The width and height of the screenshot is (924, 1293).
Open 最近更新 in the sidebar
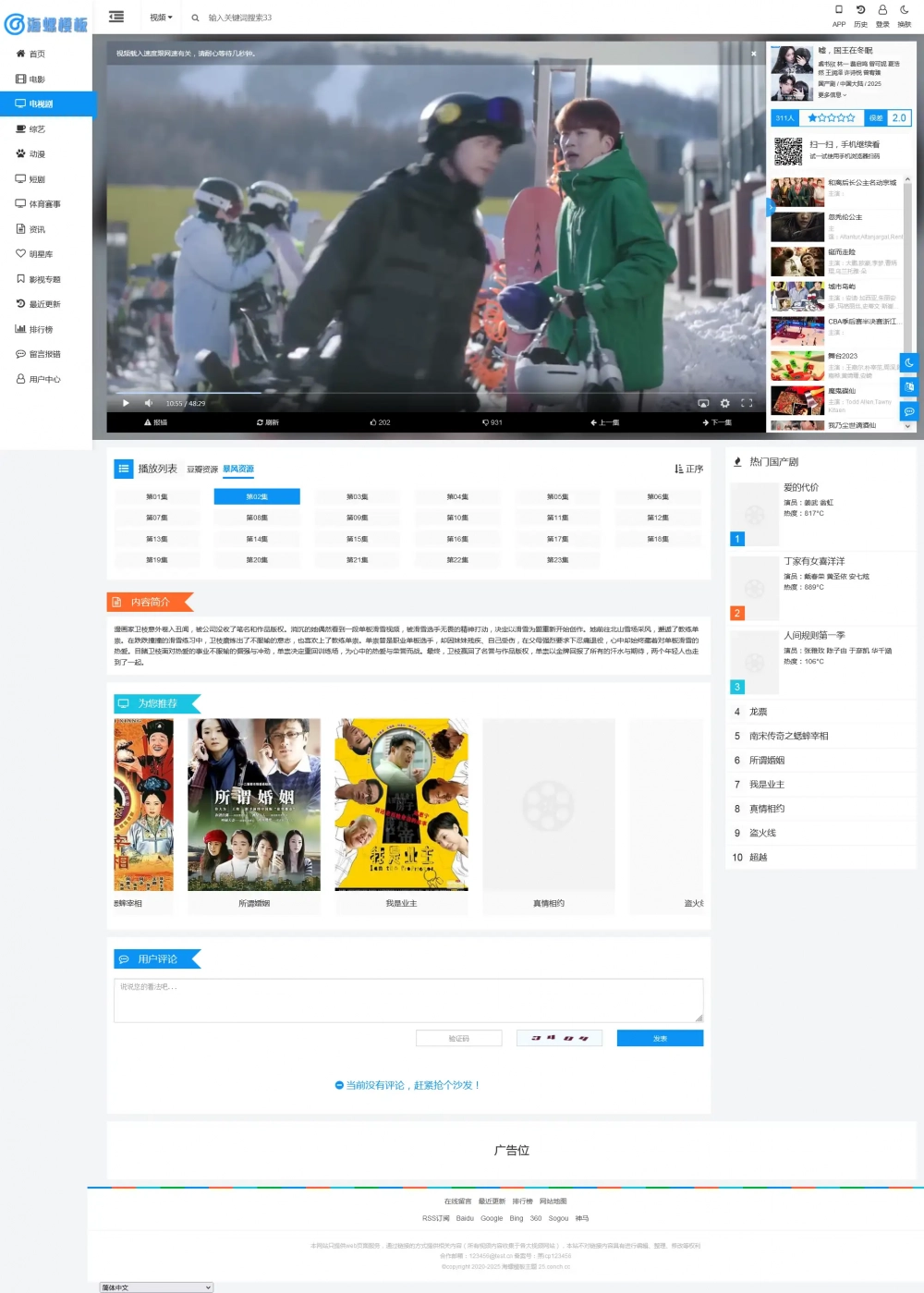tap(46, 304)
